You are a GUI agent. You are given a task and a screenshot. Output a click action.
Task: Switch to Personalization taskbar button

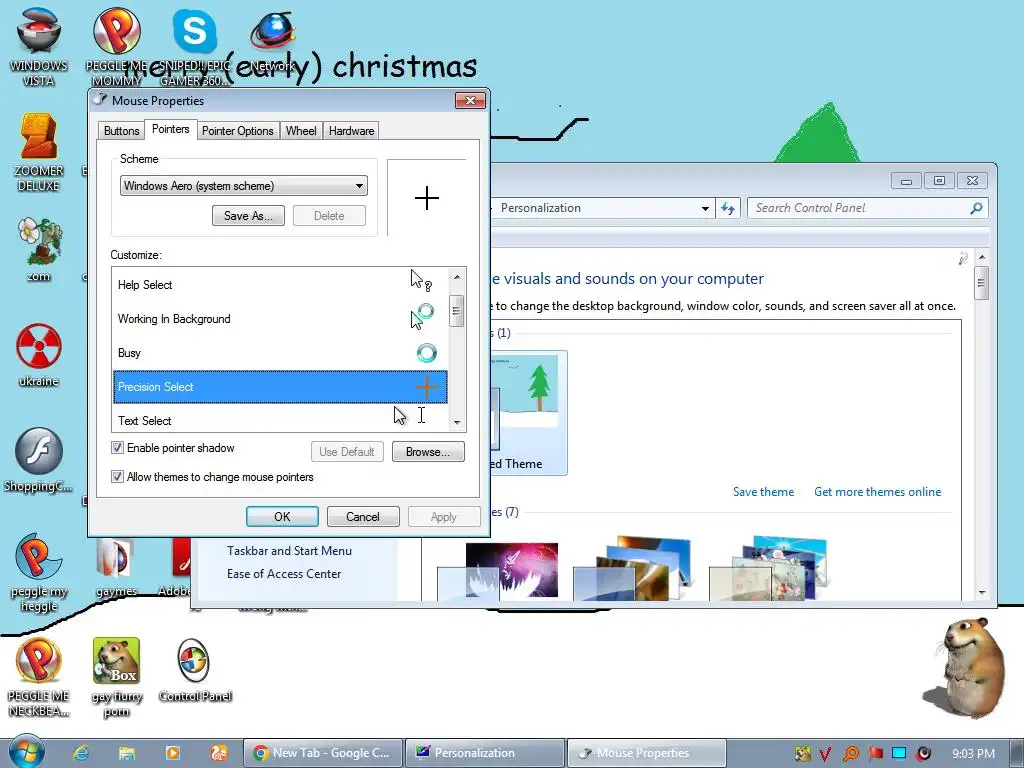pyautogui.click(x=485, y=753)
